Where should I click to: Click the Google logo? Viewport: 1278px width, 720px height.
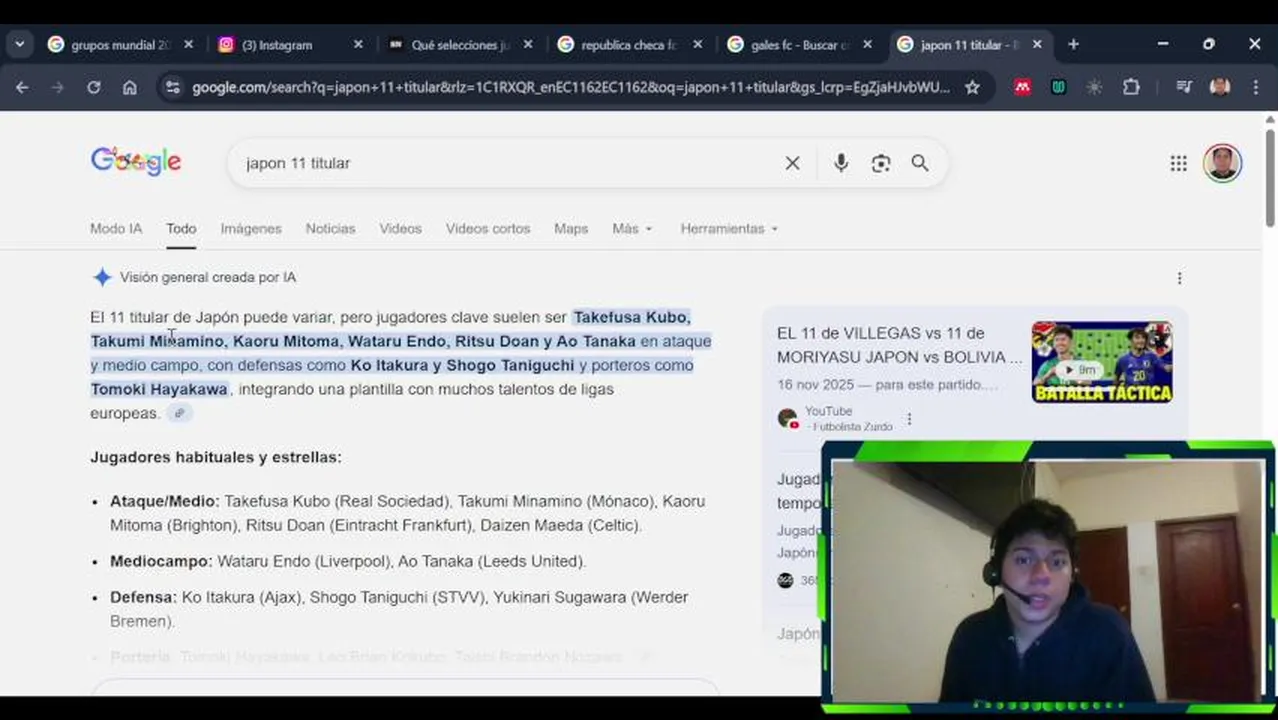(x=136, y=162)
